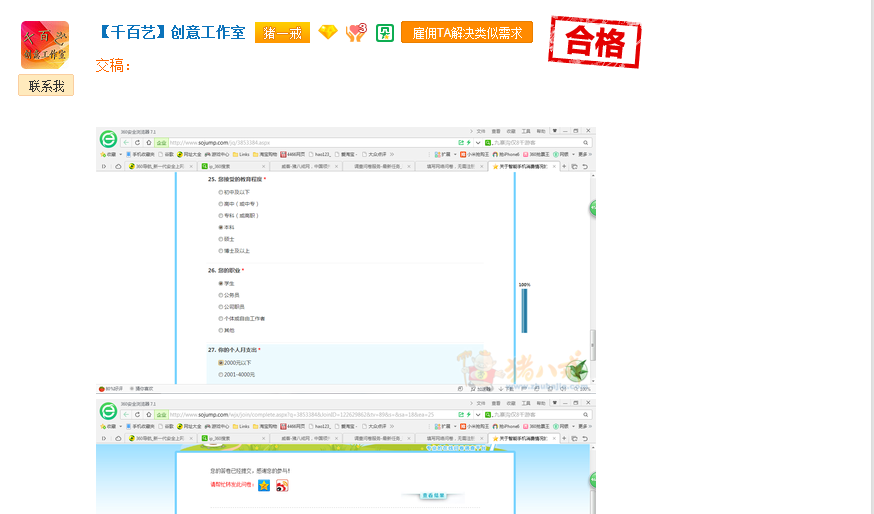Click the yellow diamond badge icon
874x514 pixels.
[327, 33]
